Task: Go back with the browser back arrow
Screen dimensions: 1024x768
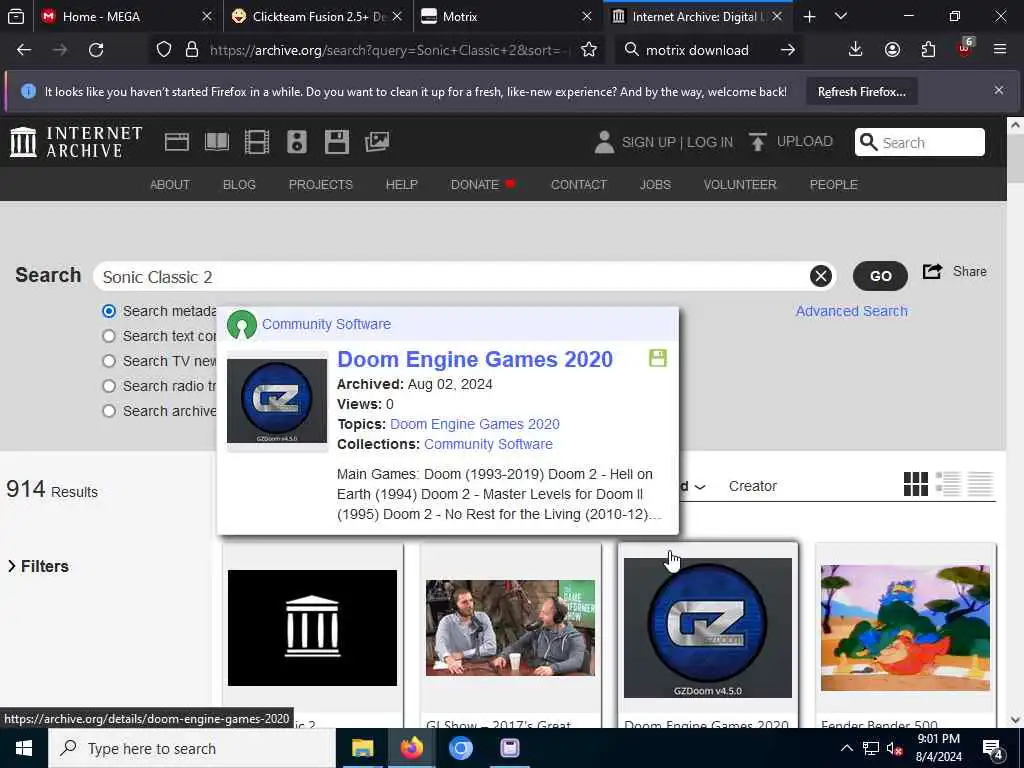Action: (x=24, y=50)
